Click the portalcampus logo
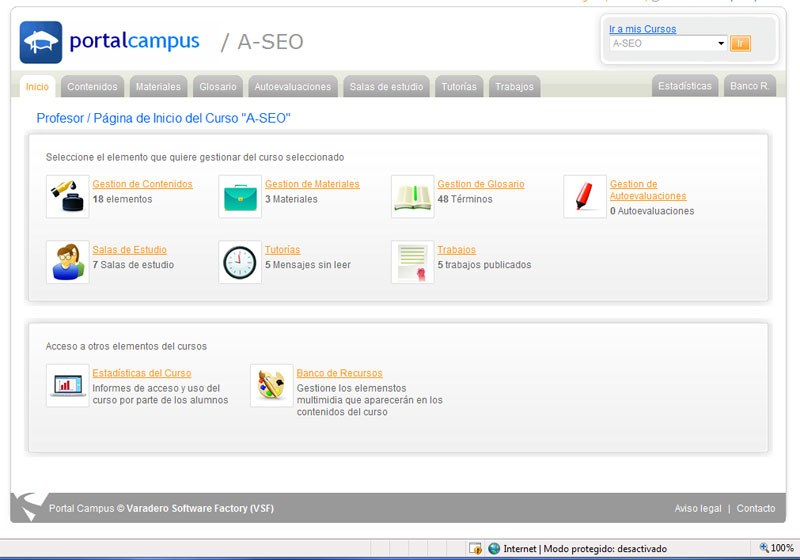The image size is (800, 560). [x=110, y=42]
